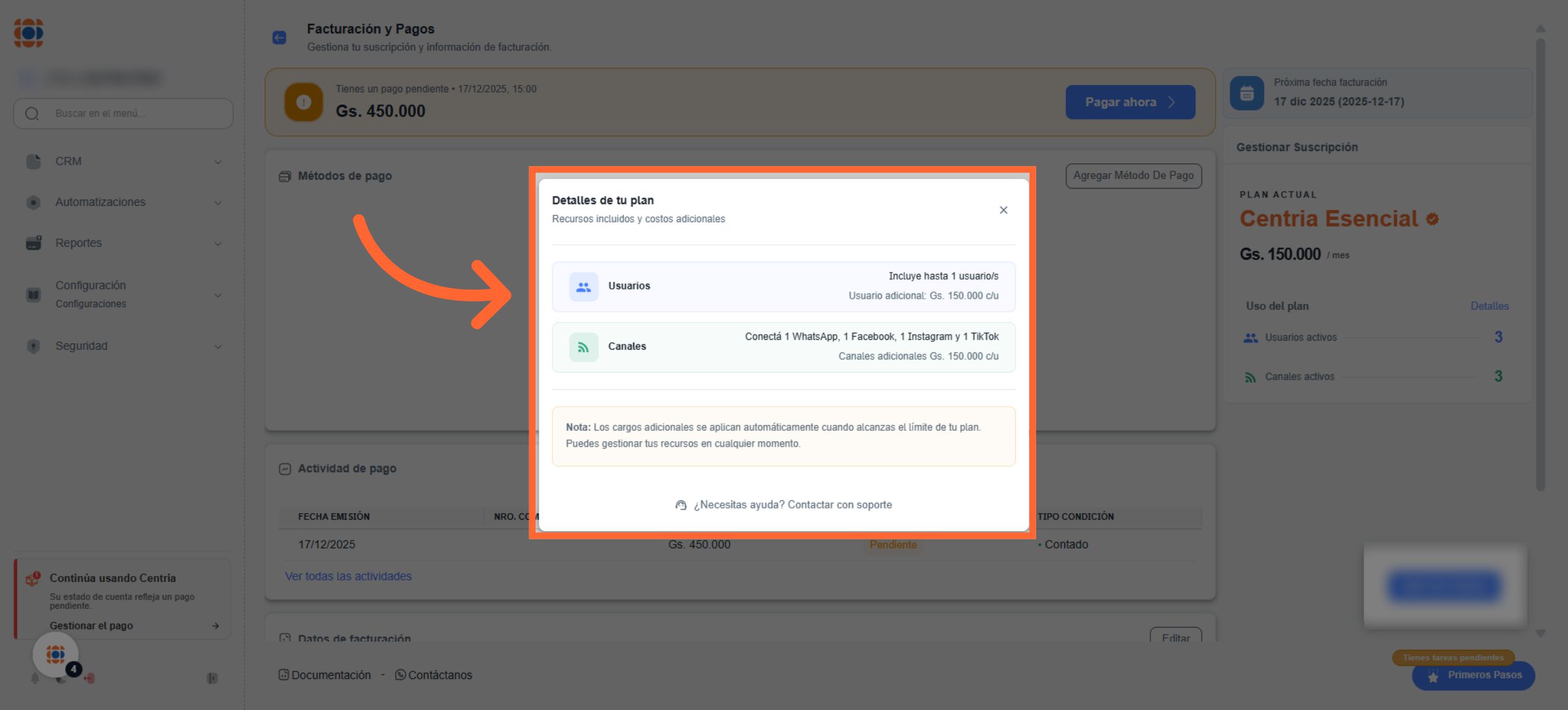This screenshot has height=710, width=1568.
Task: Click the Usuarios people icon in dialog
Action: point(583,286)
